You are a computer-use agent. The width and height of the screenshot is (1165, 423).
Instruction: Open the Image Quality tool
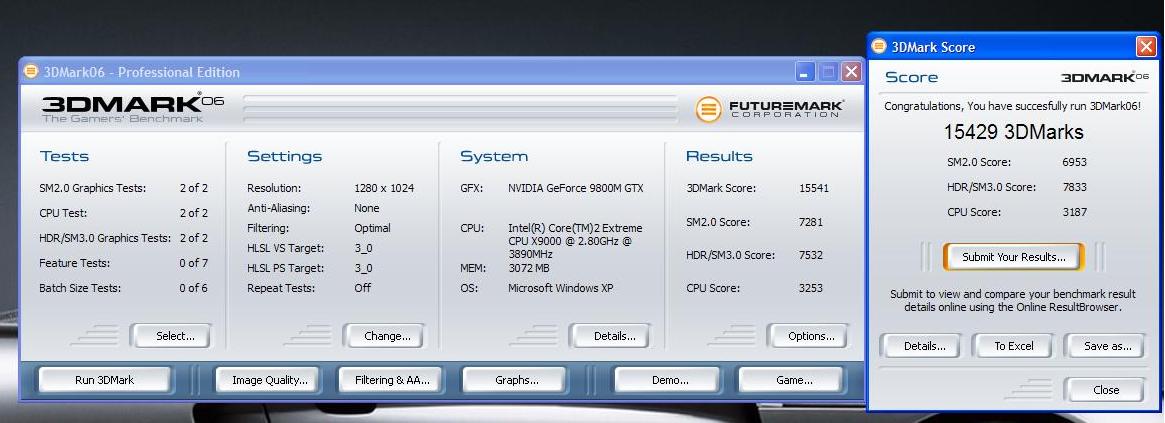click(x=269, y=380)
